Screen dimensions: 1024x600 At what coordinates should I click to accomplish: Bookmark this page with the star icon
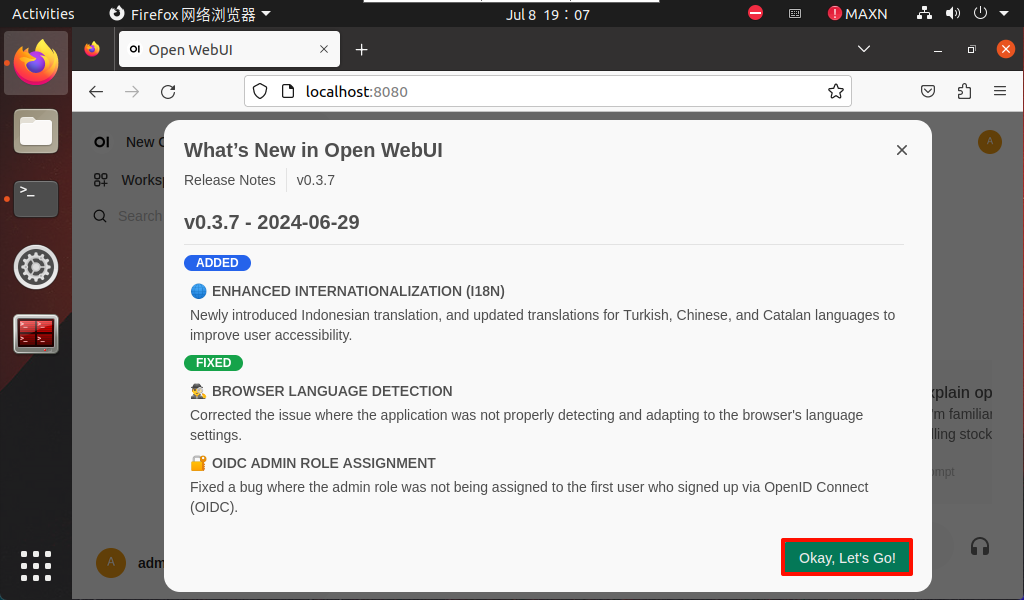pos(835,92)
